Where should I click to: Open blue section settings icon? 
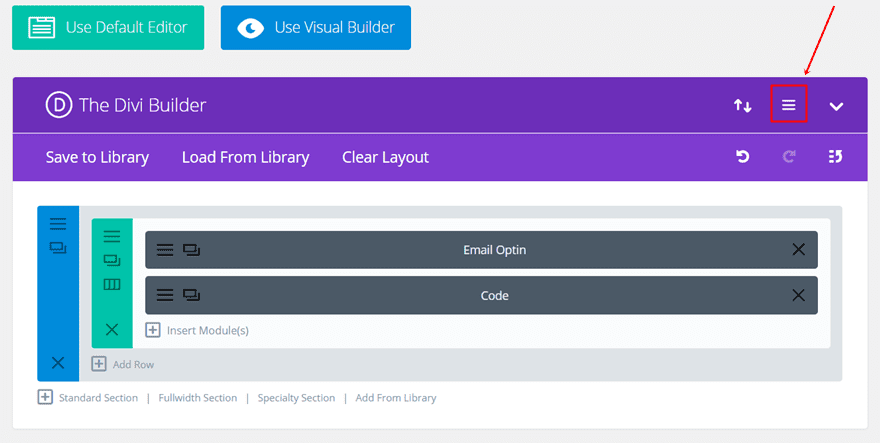pos(58,223)
